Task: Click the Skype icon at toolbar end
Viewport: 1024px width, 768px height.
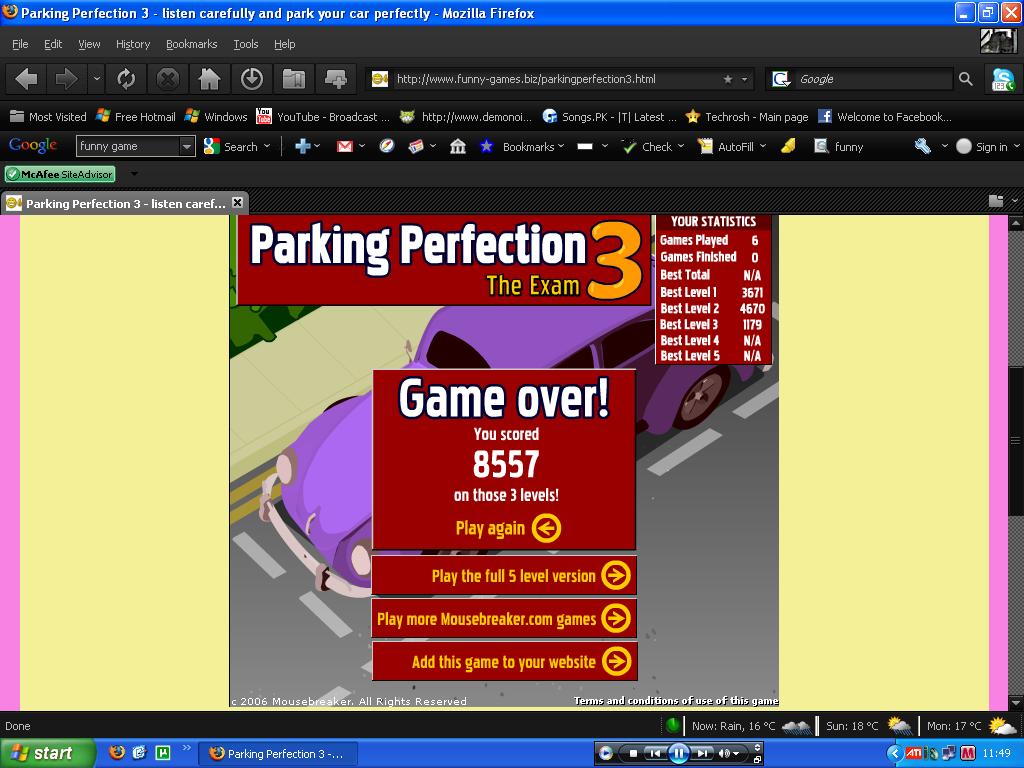Action: coord(1002,80)
